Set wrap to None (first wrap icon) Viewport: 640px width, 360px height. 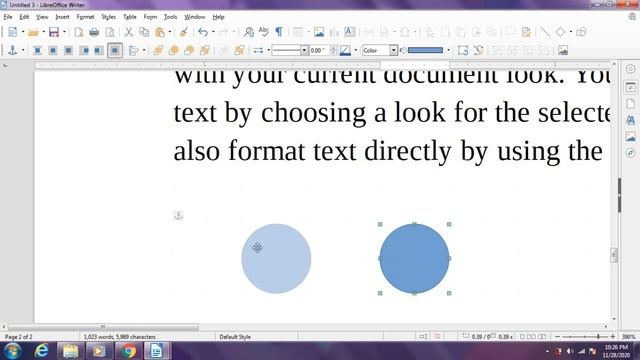point(37,50)
